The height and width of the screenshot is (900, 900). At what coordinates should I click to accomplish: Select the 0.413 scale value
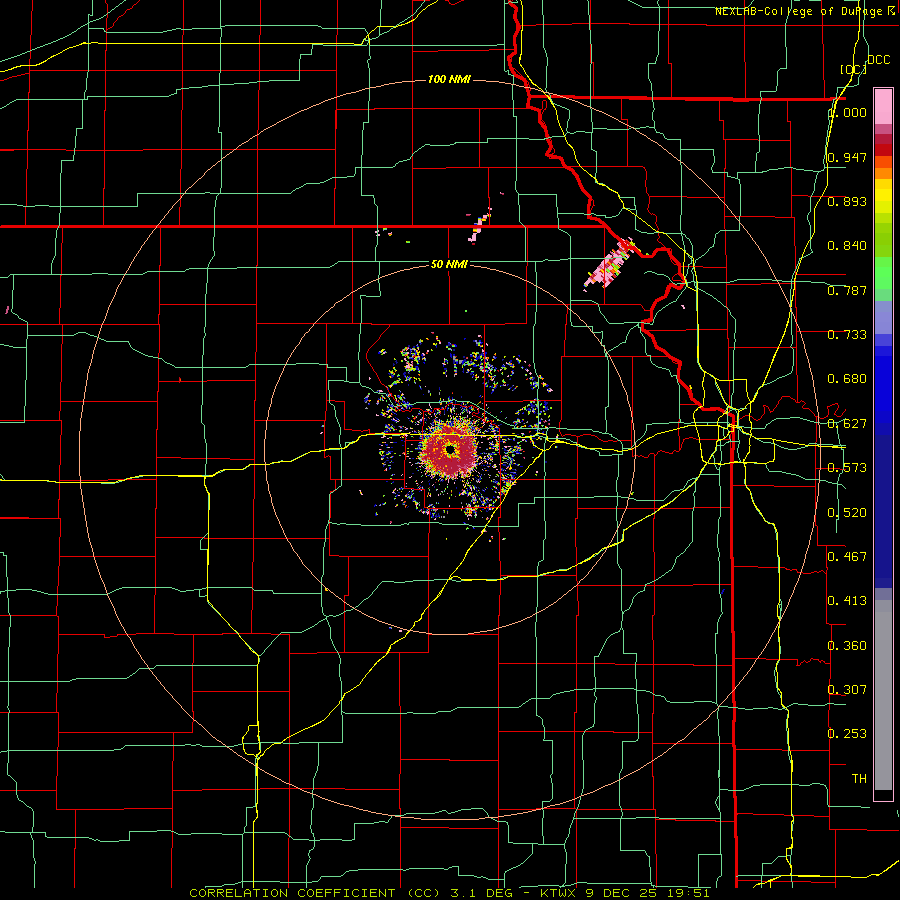[847, 601]
